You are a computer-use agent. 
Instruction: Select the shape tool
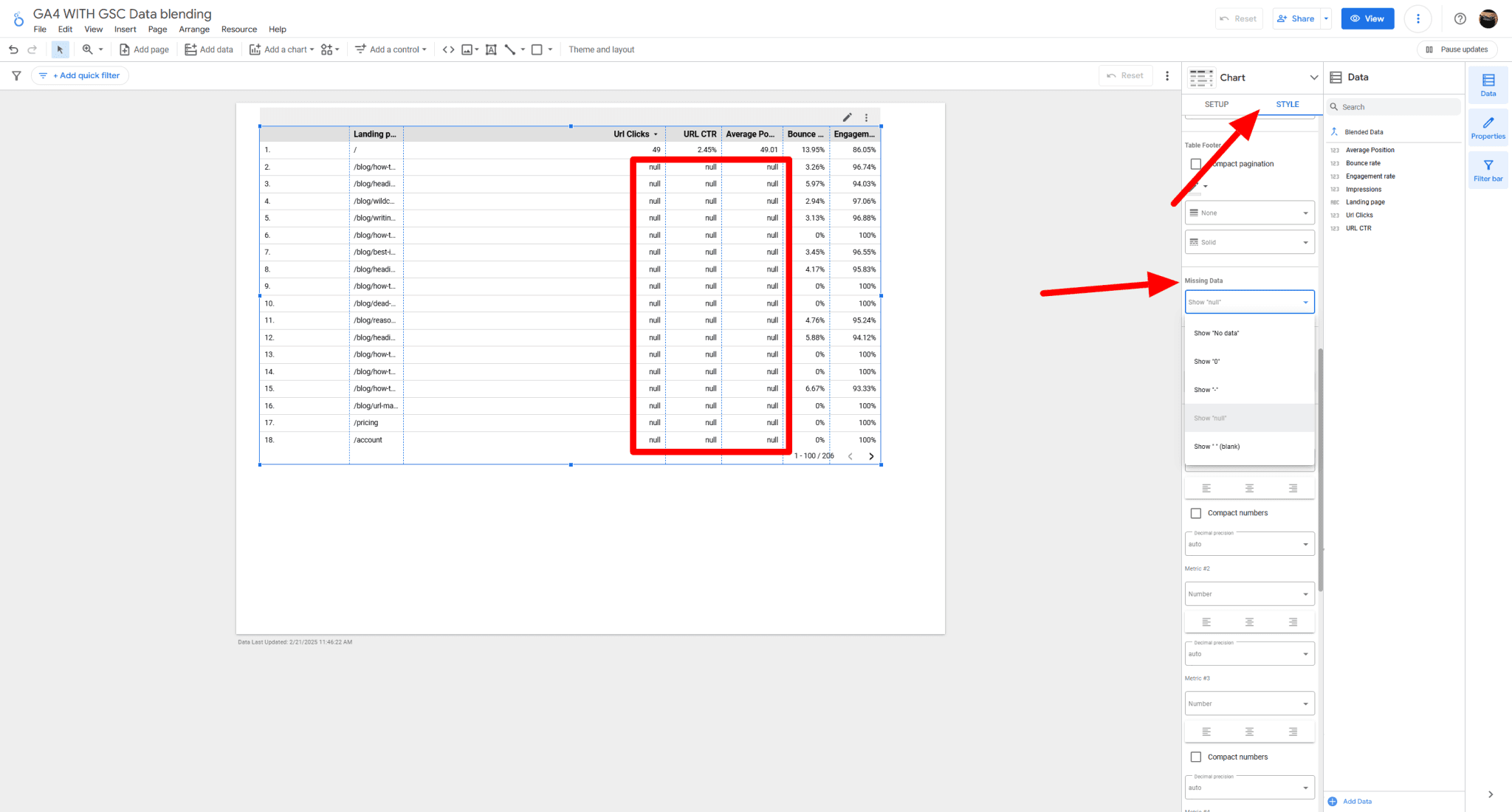pos(537,49)
